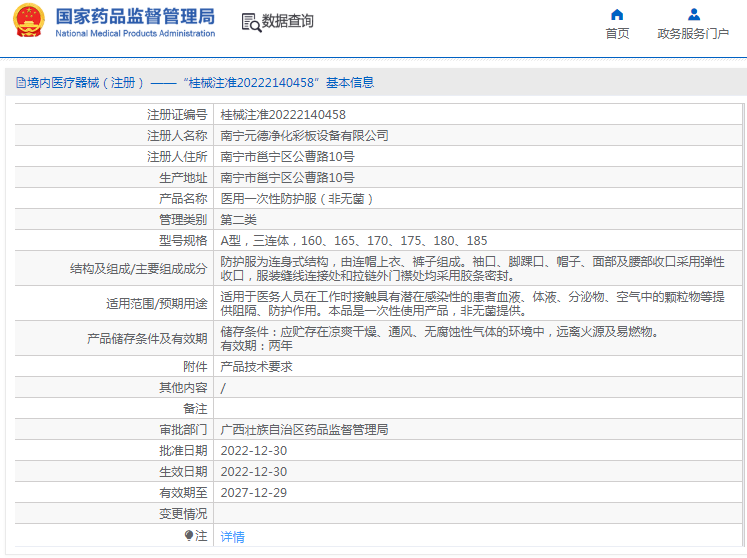Go to 首页 via the house icon
The height and width of the screenshot is (558, 747).
click(617, 15)
